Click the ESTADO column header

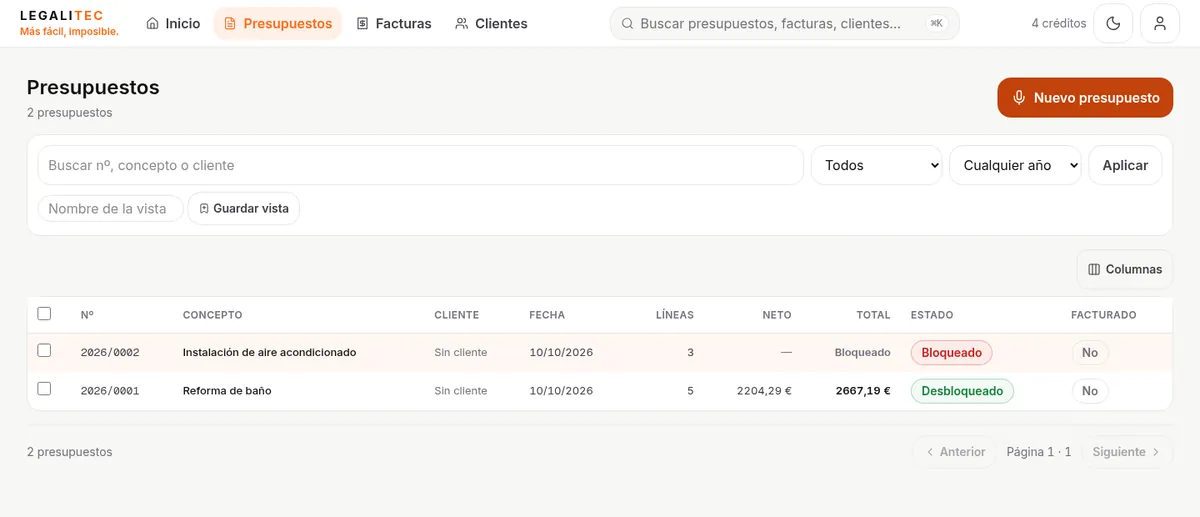pos(932,315)
